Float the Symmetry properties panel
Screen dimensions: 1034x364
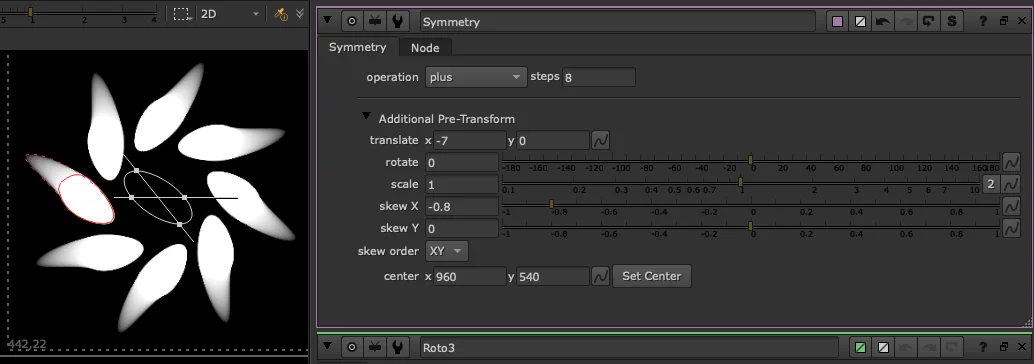[x=1004, y=21]
